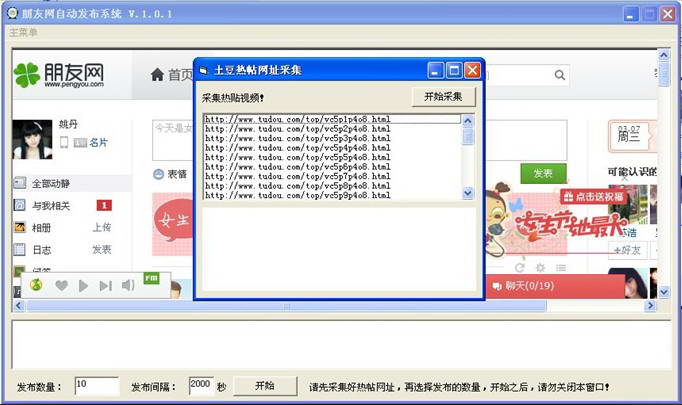682x405 pixels.
Task: Mute the music player's speaker icon
Action: point(128,285)
